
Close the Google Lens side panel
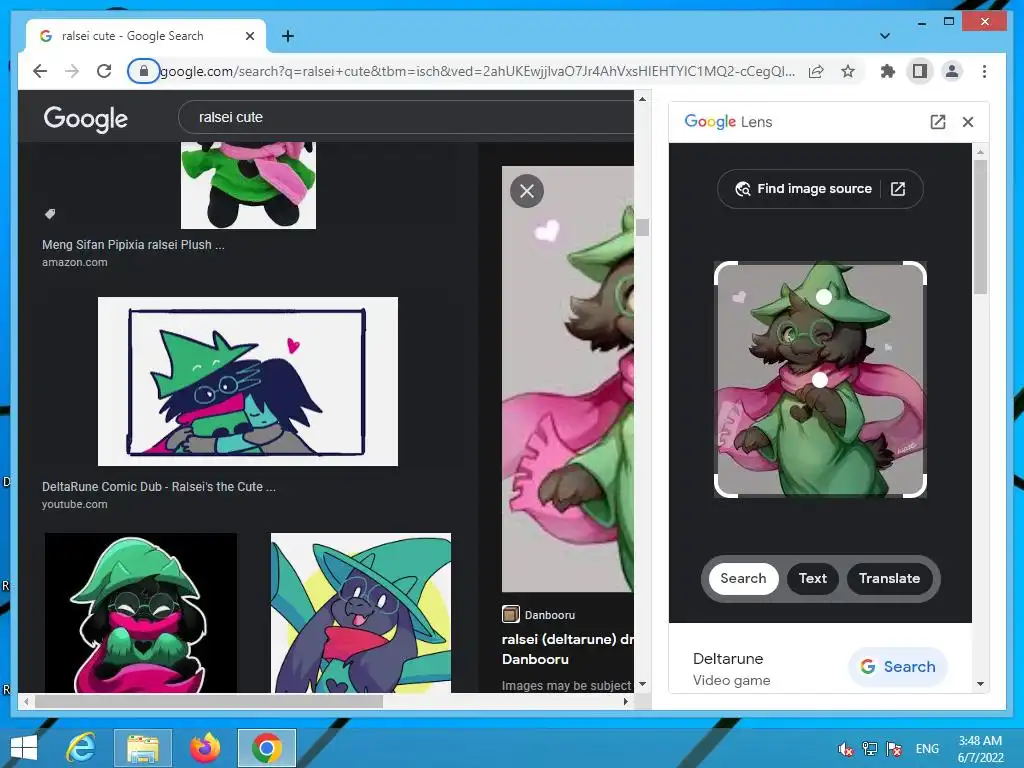(x=968, y=122)
